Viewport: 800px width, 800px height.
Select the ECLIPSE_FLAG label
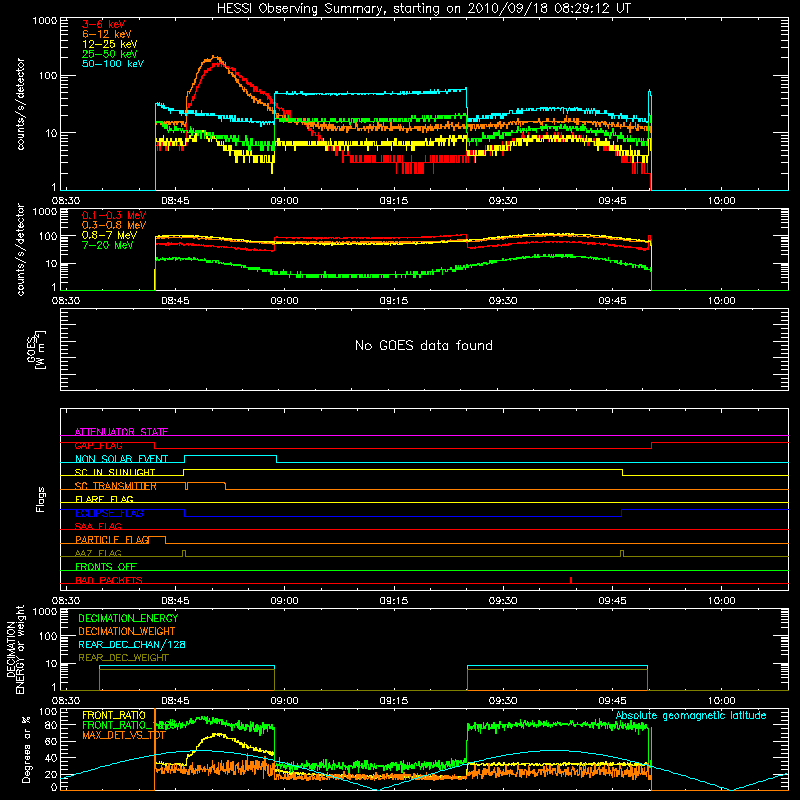coord(109,513)
